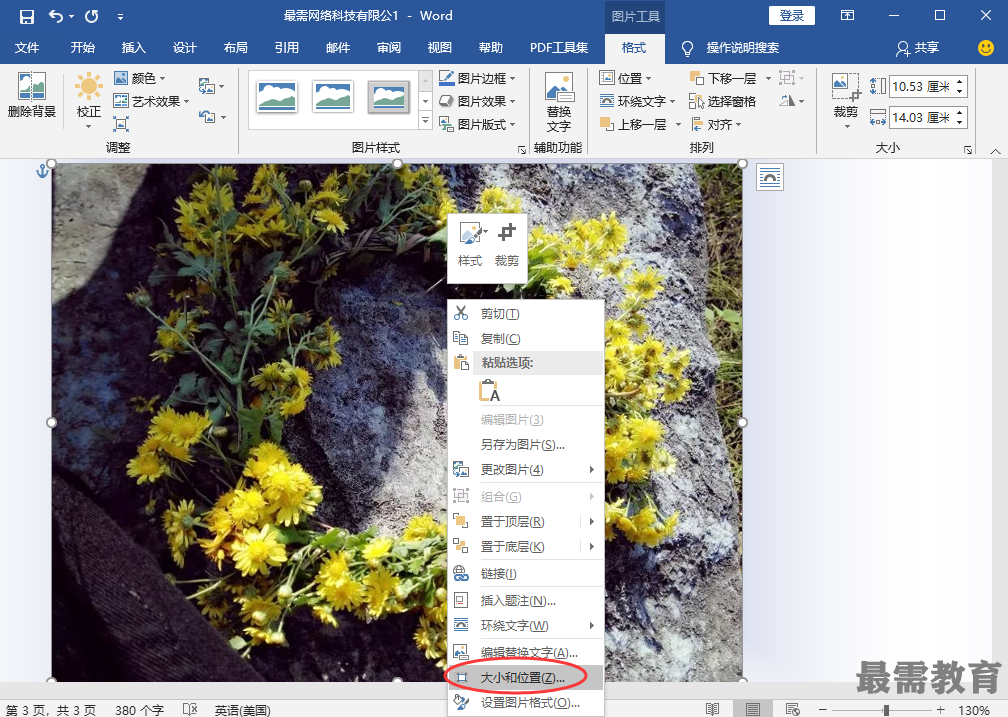Image resolution: width=1008 pixels, height=717 pixels.
Task: Switch to the 插入 Insert tab
Action: point(134,48)
